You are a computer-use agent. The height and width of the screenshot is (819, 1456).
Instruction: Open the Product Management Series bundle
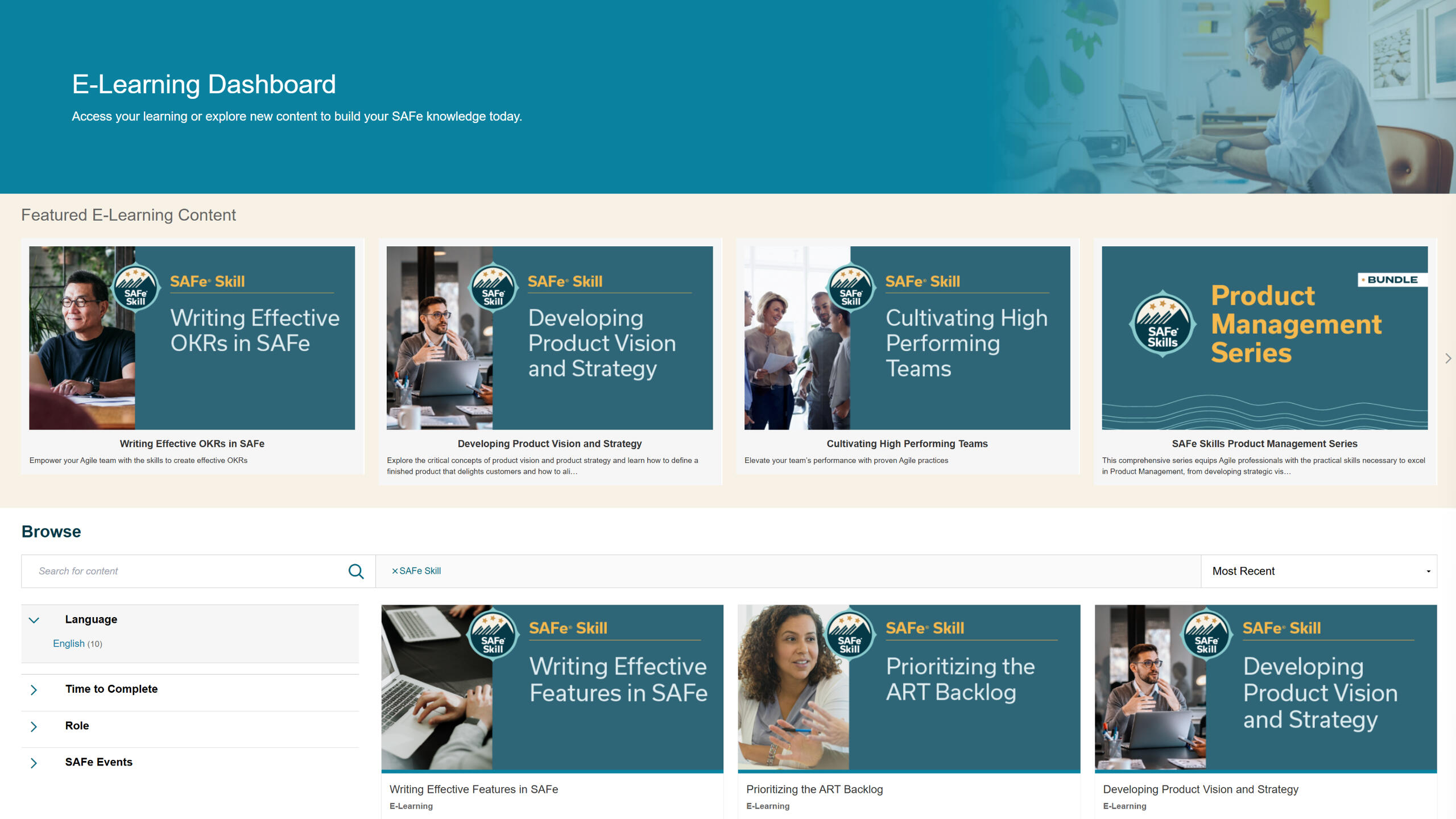click(1265, 338)
